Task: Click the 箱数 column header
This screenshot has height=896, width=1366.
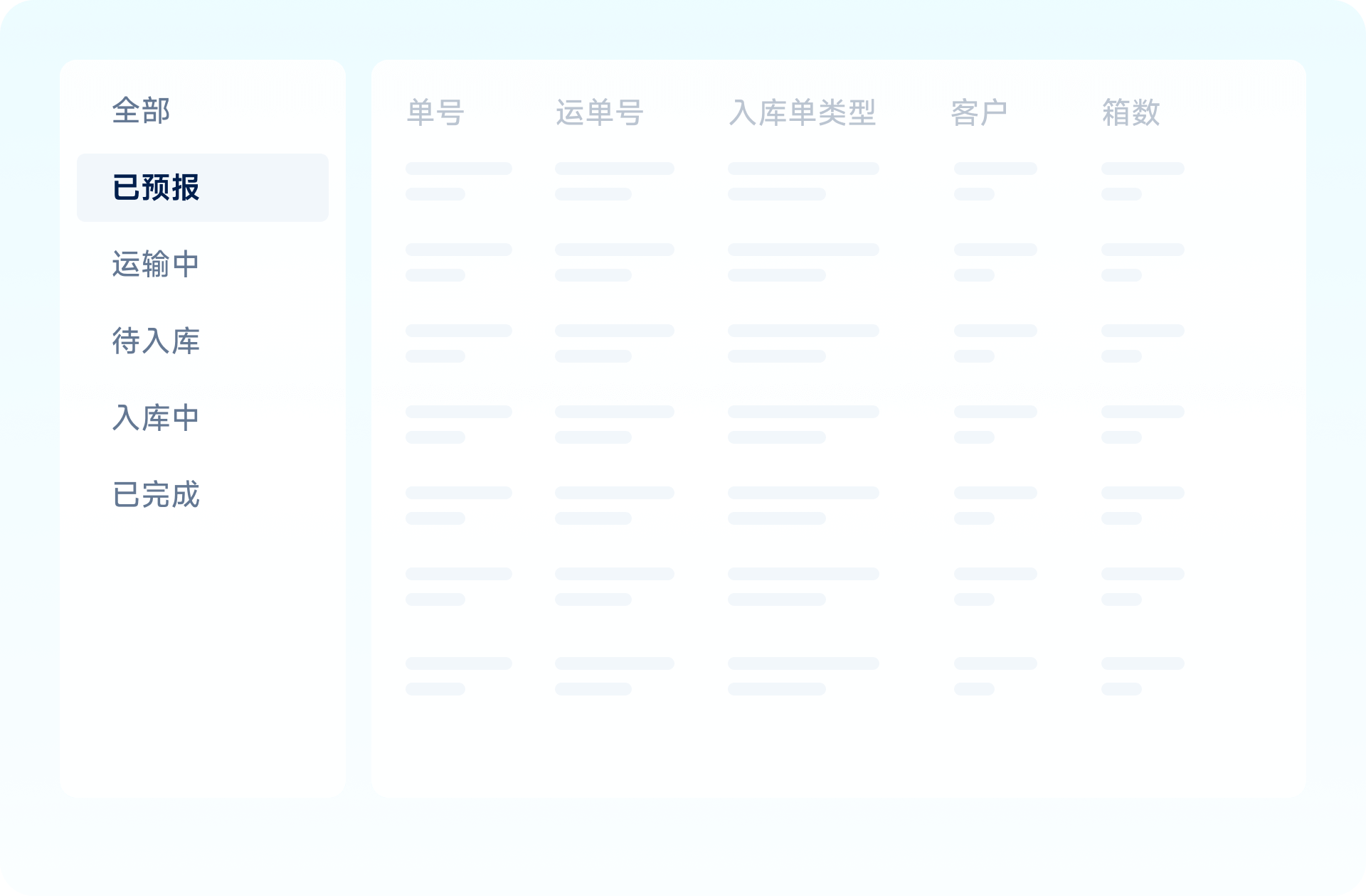Action: click(1131, 113)
